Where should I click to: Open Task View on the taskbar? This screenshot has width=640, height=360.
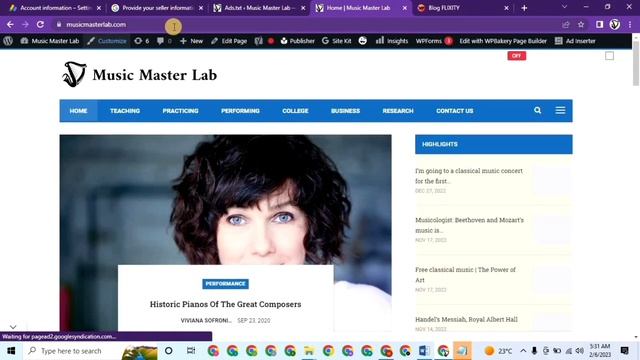pyautogui.click(x=191, y=351)
